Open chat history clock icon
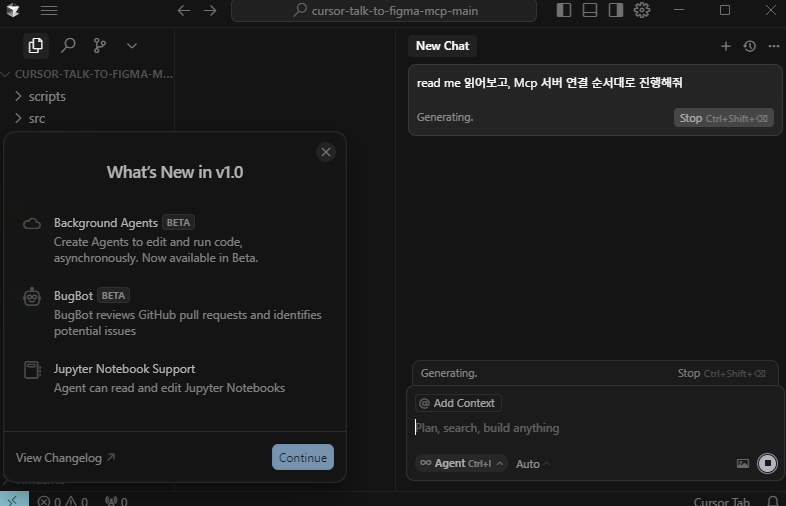Screen dimensions: 786x506 pyautogui.click(x=750, y=46)
